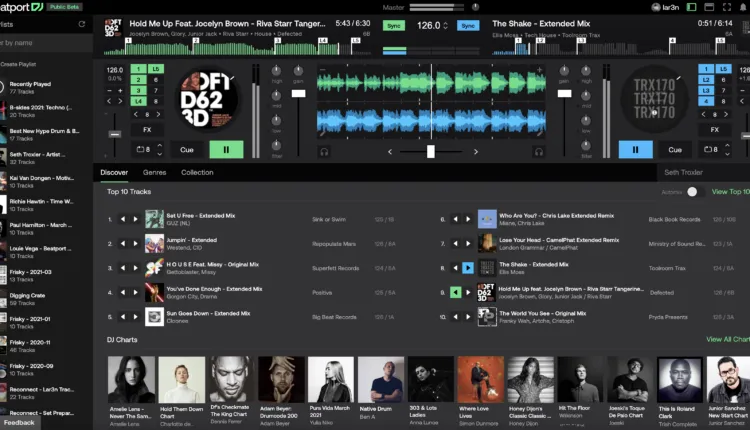Open the right deck FX panel
750x430 pixels.
[715, 130]
